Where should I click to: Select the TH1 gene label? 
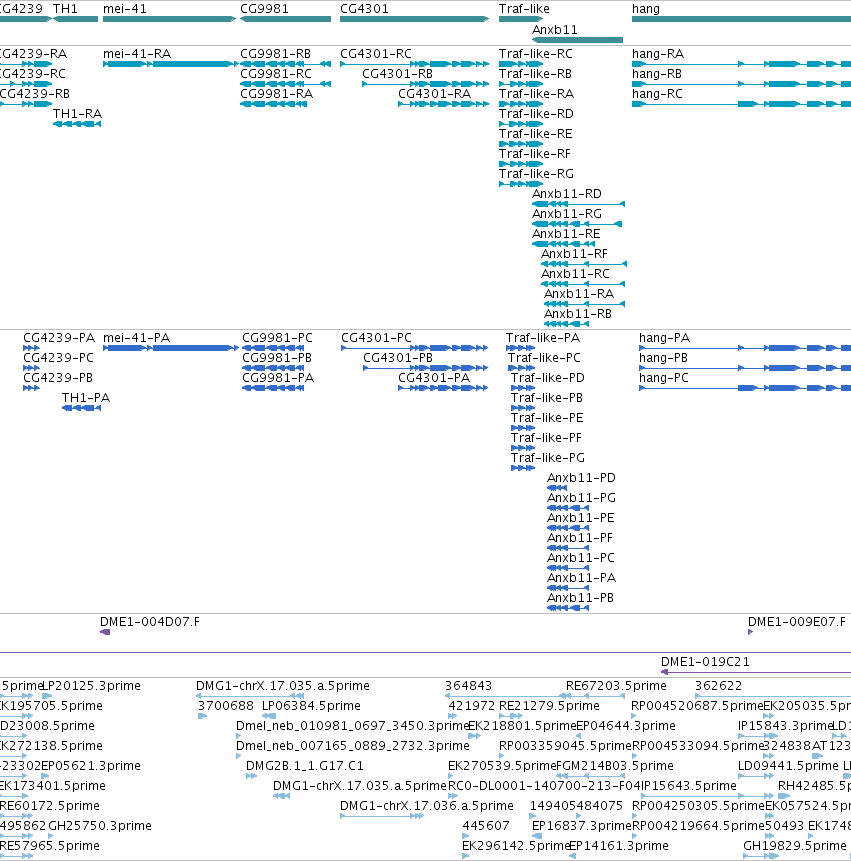pos(65,9)
